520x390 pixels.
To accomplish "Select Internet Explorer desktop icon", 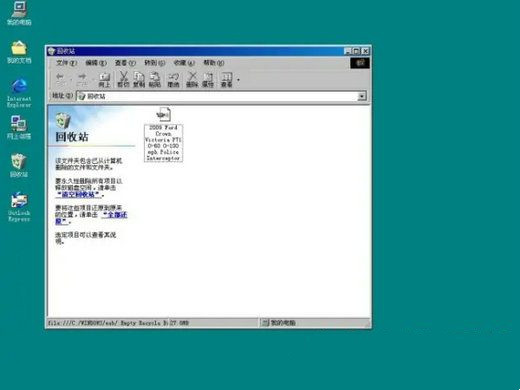I will point(19,93).
